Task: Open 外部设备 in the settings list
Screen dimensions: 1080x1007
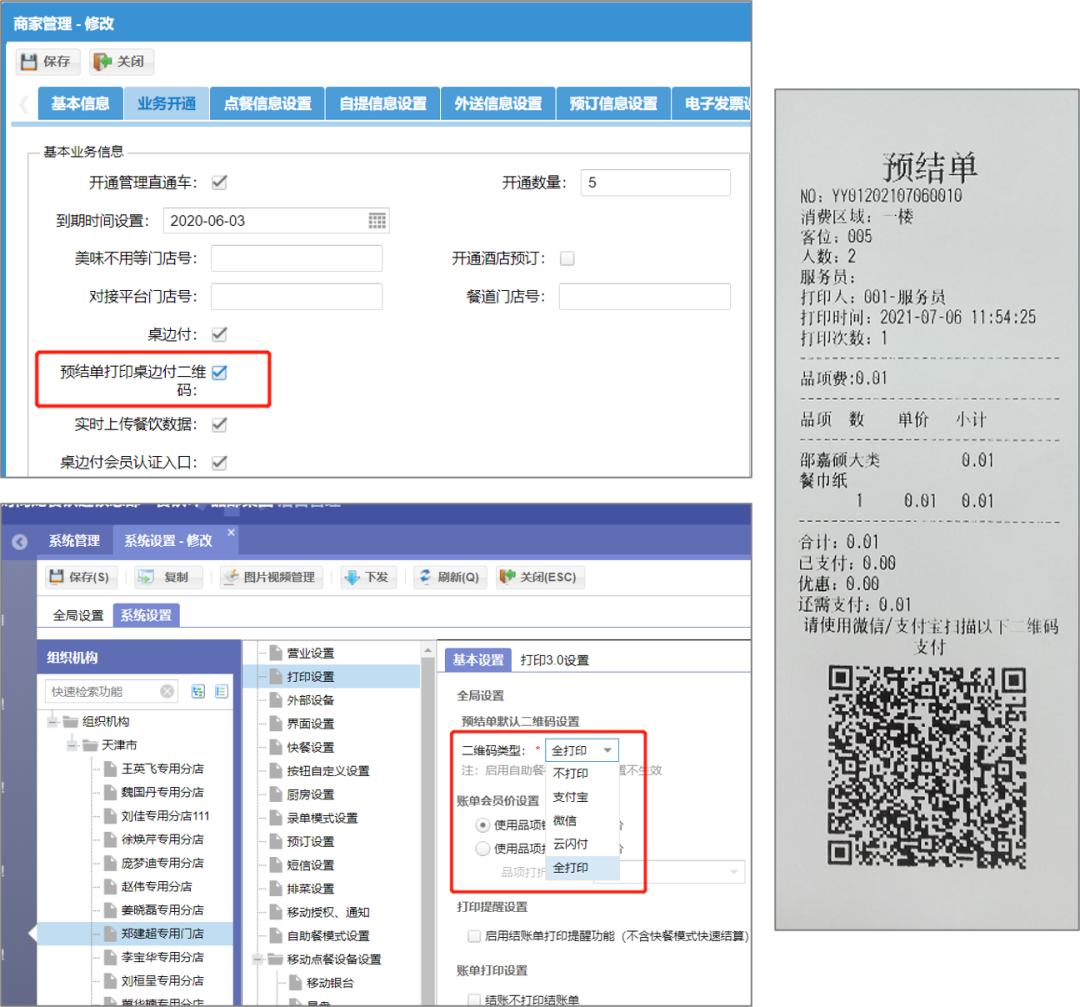Action: (310, 700)
